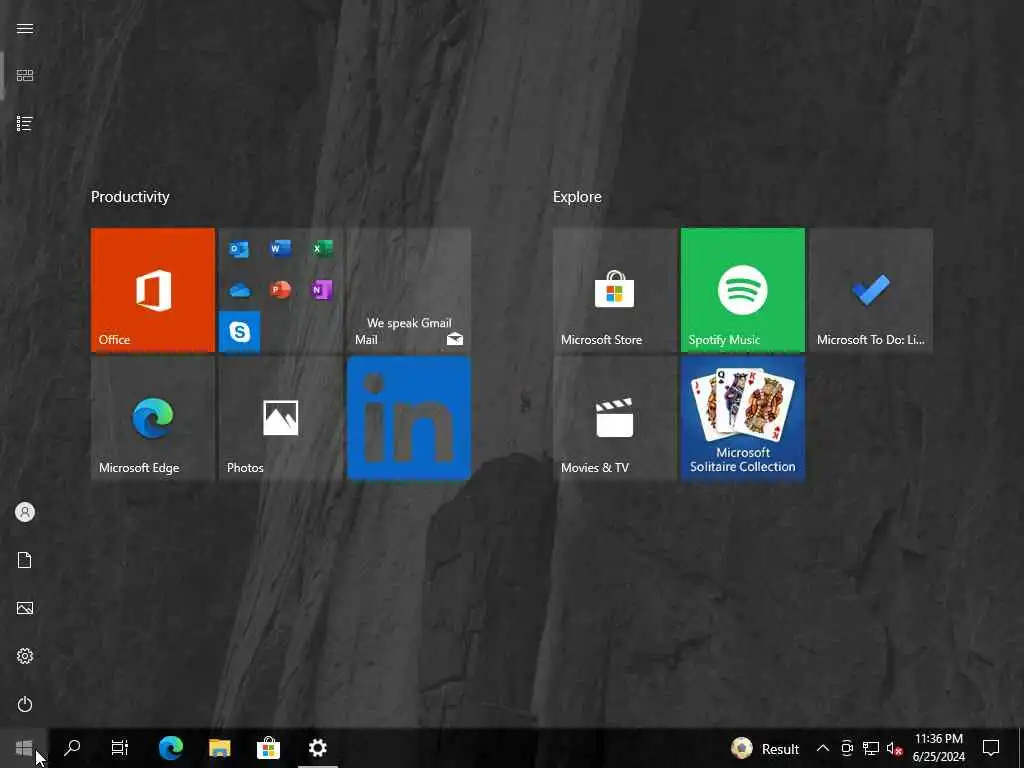Image resolution: width=1024 pixels, height=768 pixels.
Task: Open Microsoft Store tile
Action: tap(615, 290)
